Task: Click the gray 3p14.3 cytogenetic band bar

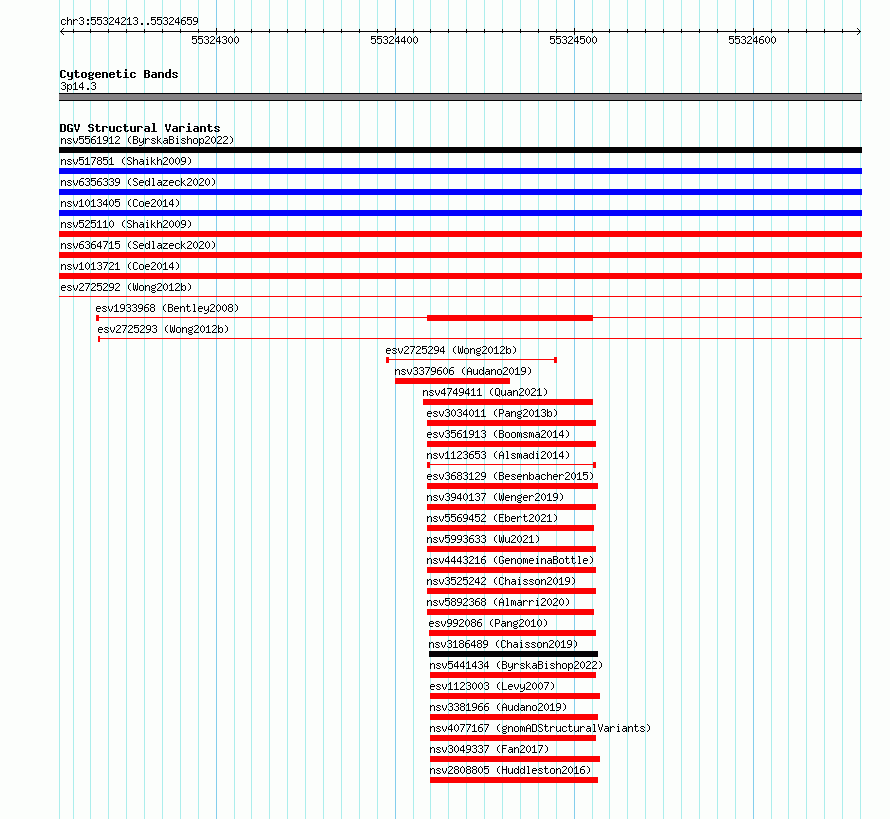Action: click(460, 97)
